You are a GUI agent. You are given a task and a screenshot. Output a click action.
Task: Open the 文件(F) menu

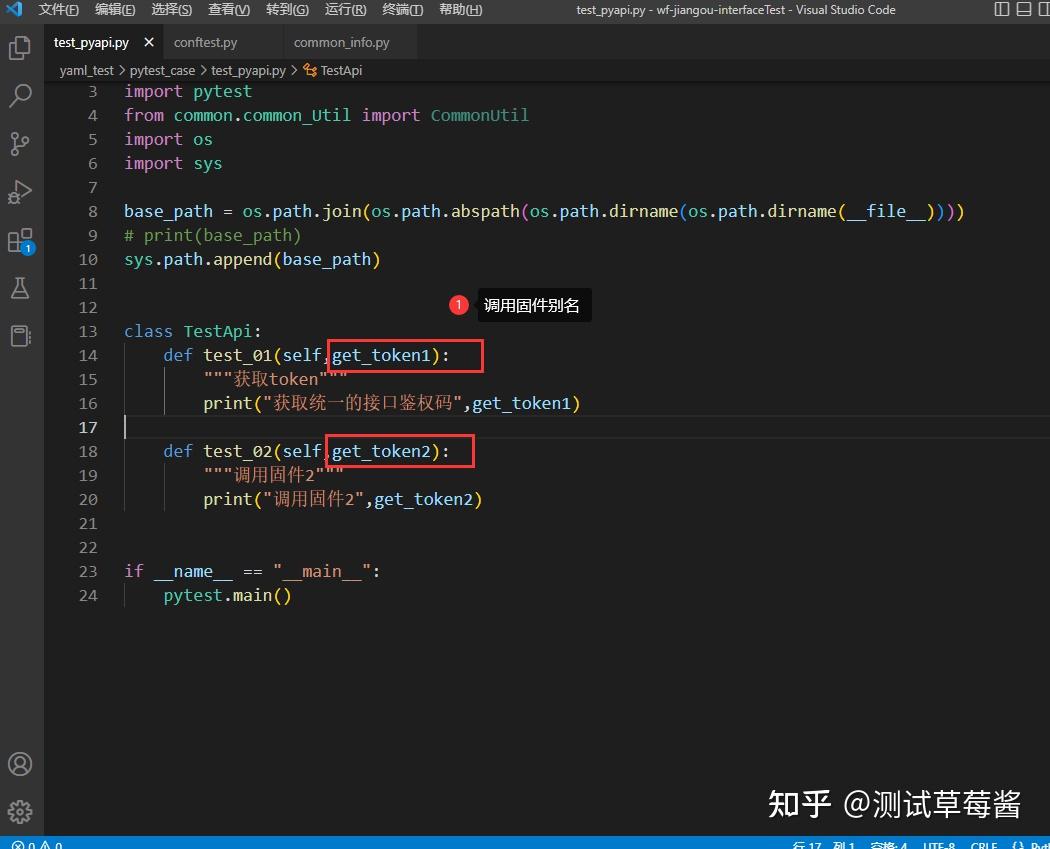click(x=58, y=9)
